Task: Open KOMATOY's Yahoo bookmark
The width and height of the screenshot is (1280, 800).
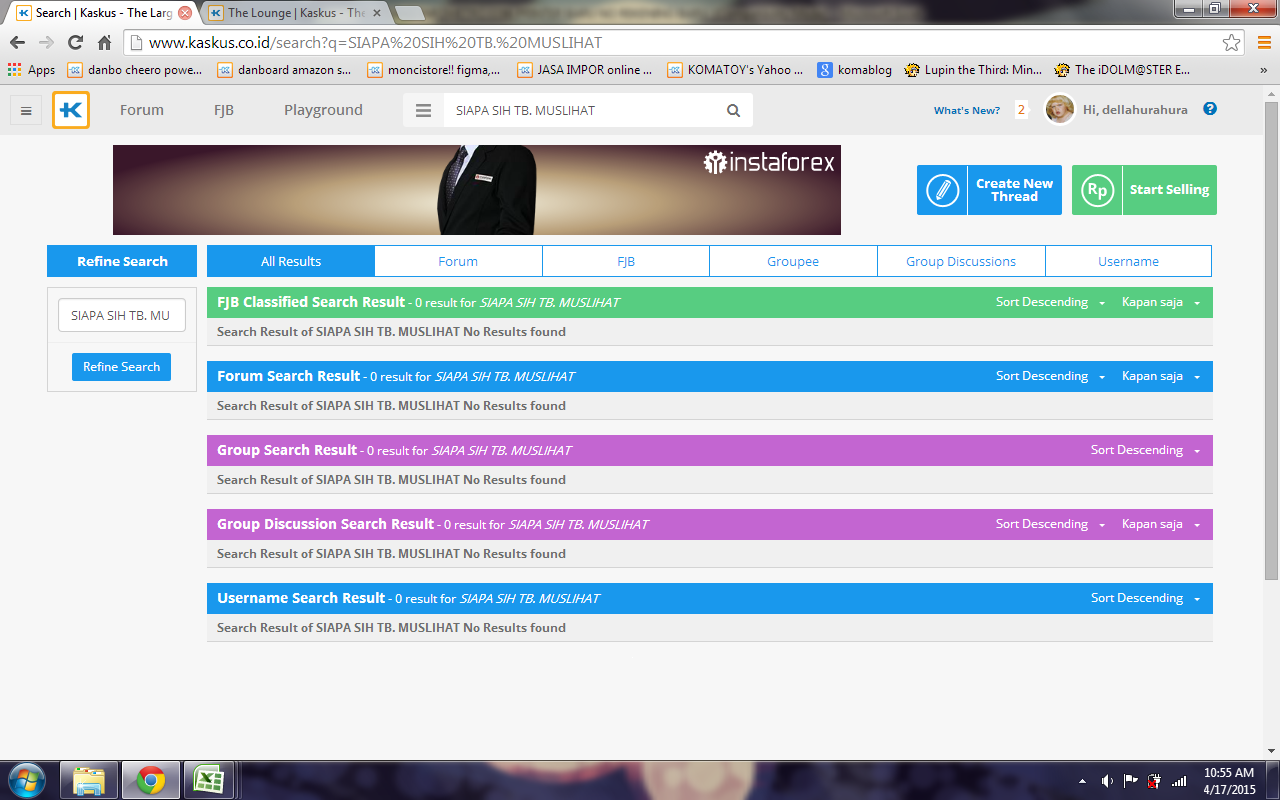Action: (735, 70)
